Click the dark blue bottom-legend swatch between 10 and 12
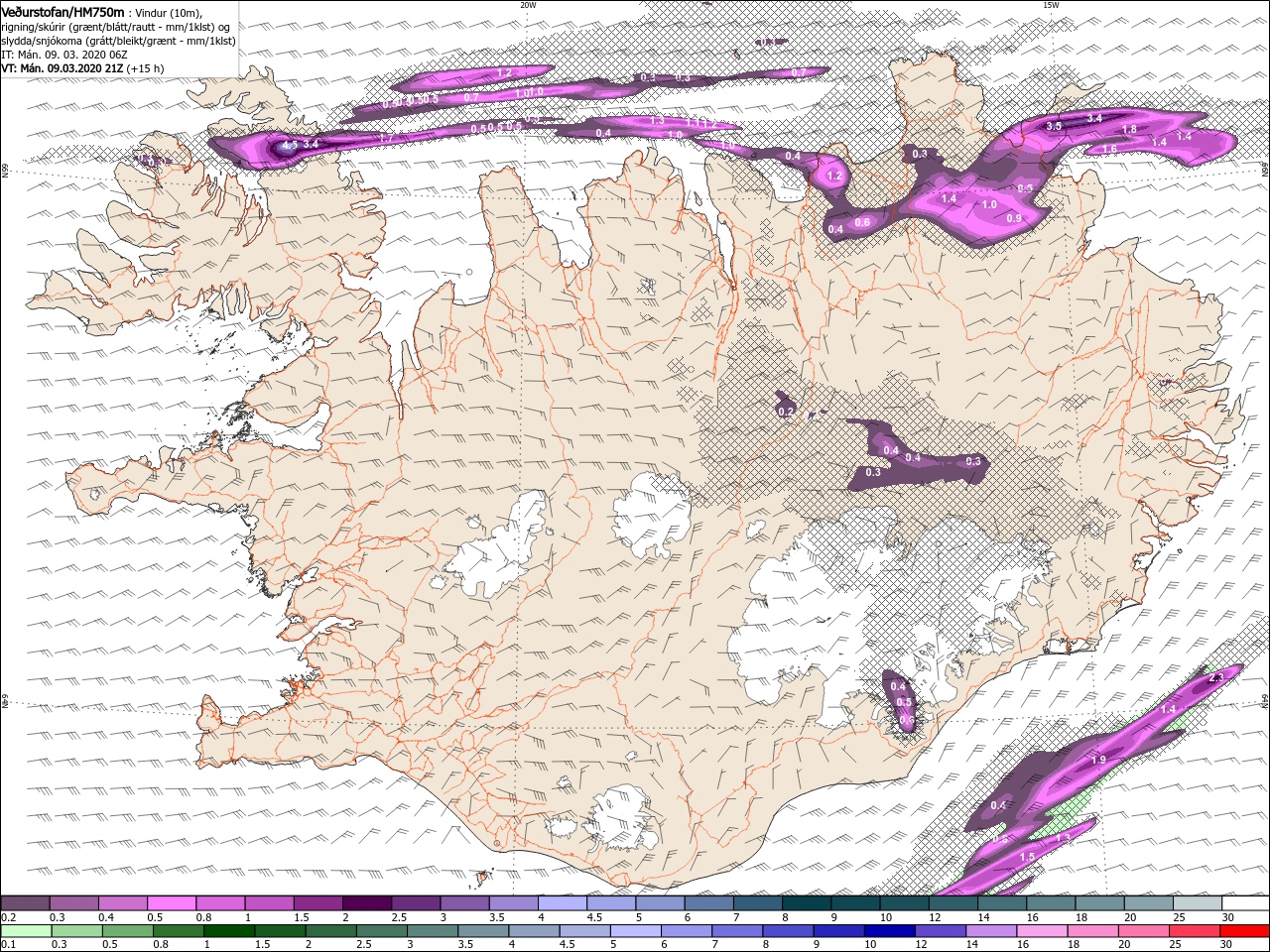This screenshot has height=952, width=1270. pos(889,931)
